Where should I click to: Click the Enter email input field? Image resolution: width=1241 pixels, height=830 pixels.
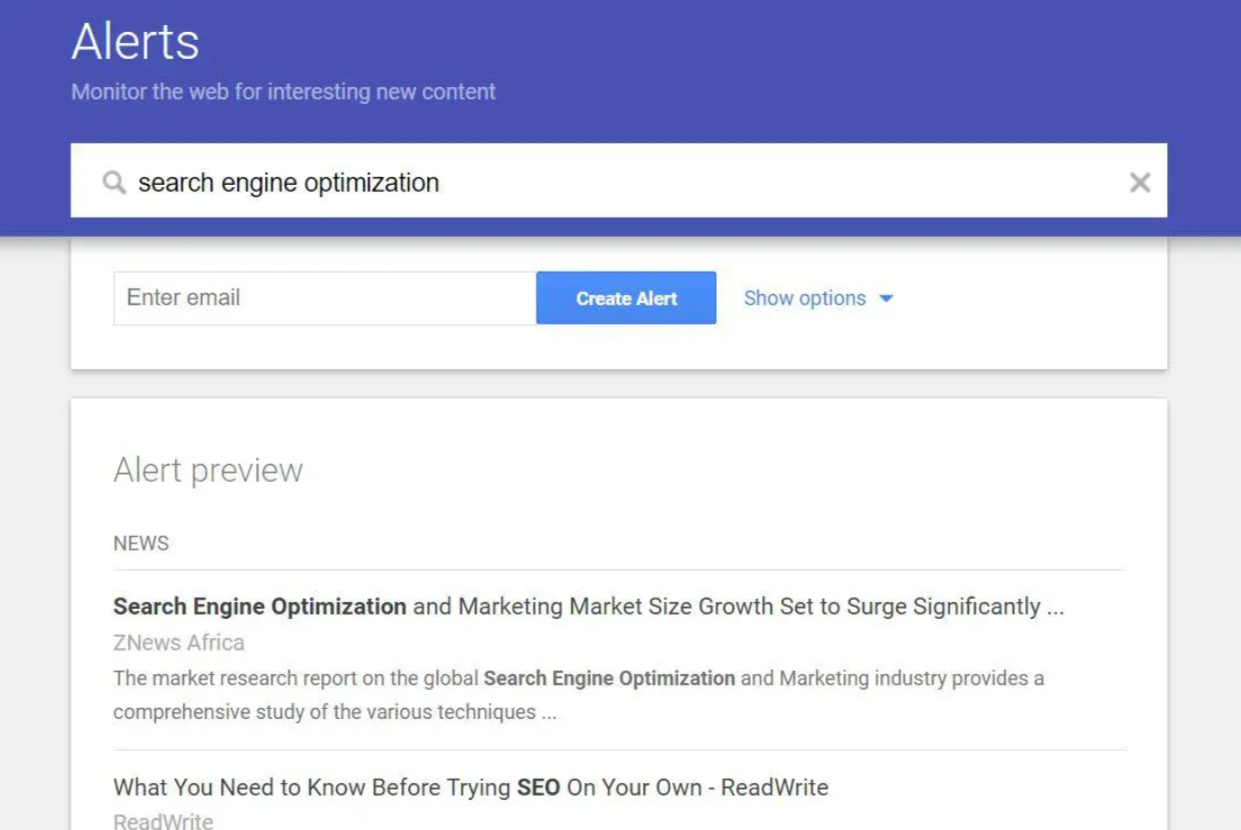pos(323,298)
